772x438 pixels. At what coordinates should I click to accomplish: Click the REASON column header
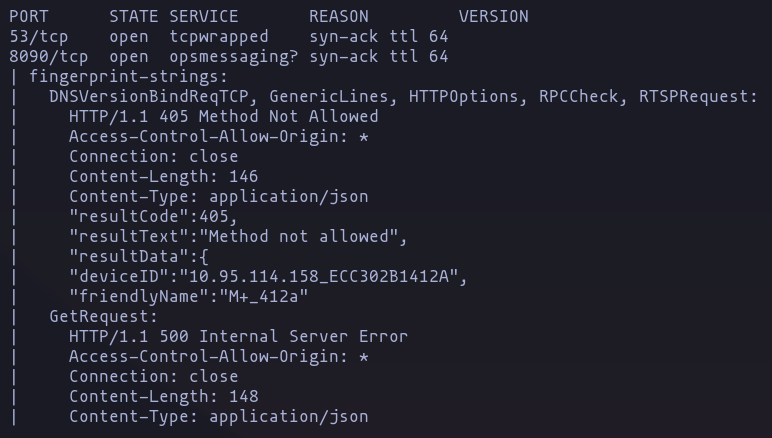point(339,17)
